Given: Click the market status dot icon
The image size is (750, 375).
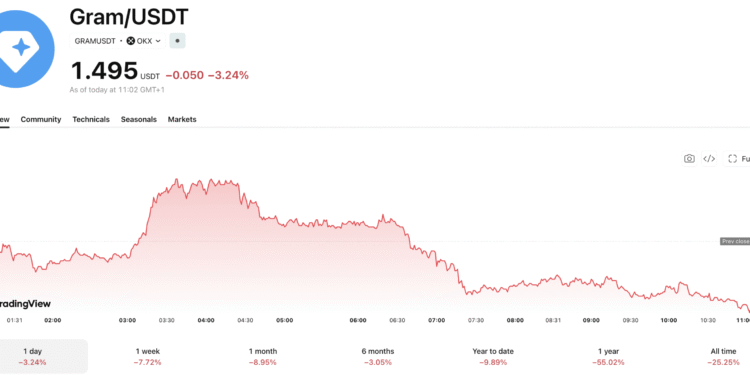Looking at the screenshot, I should coord(177,41).
